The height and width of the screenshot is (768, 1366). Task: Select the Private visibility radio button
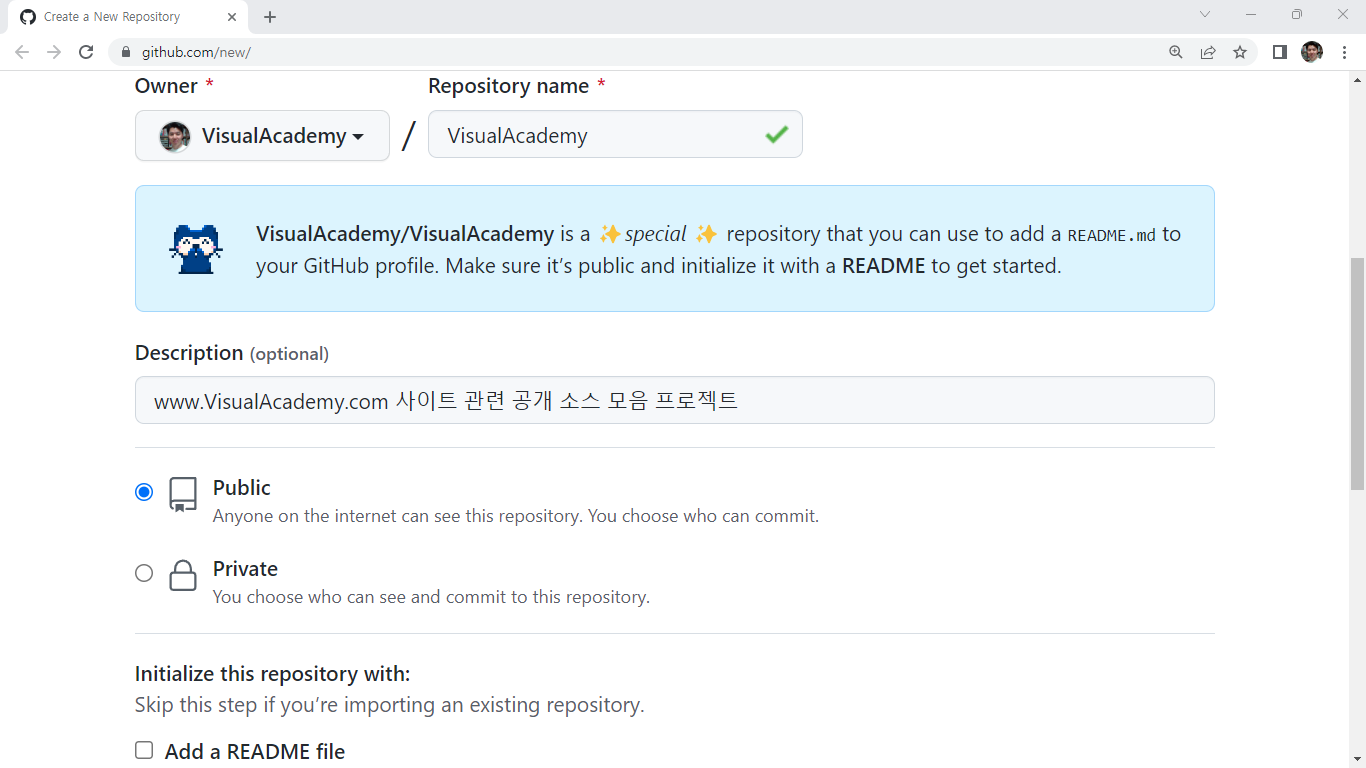[144, 573]
